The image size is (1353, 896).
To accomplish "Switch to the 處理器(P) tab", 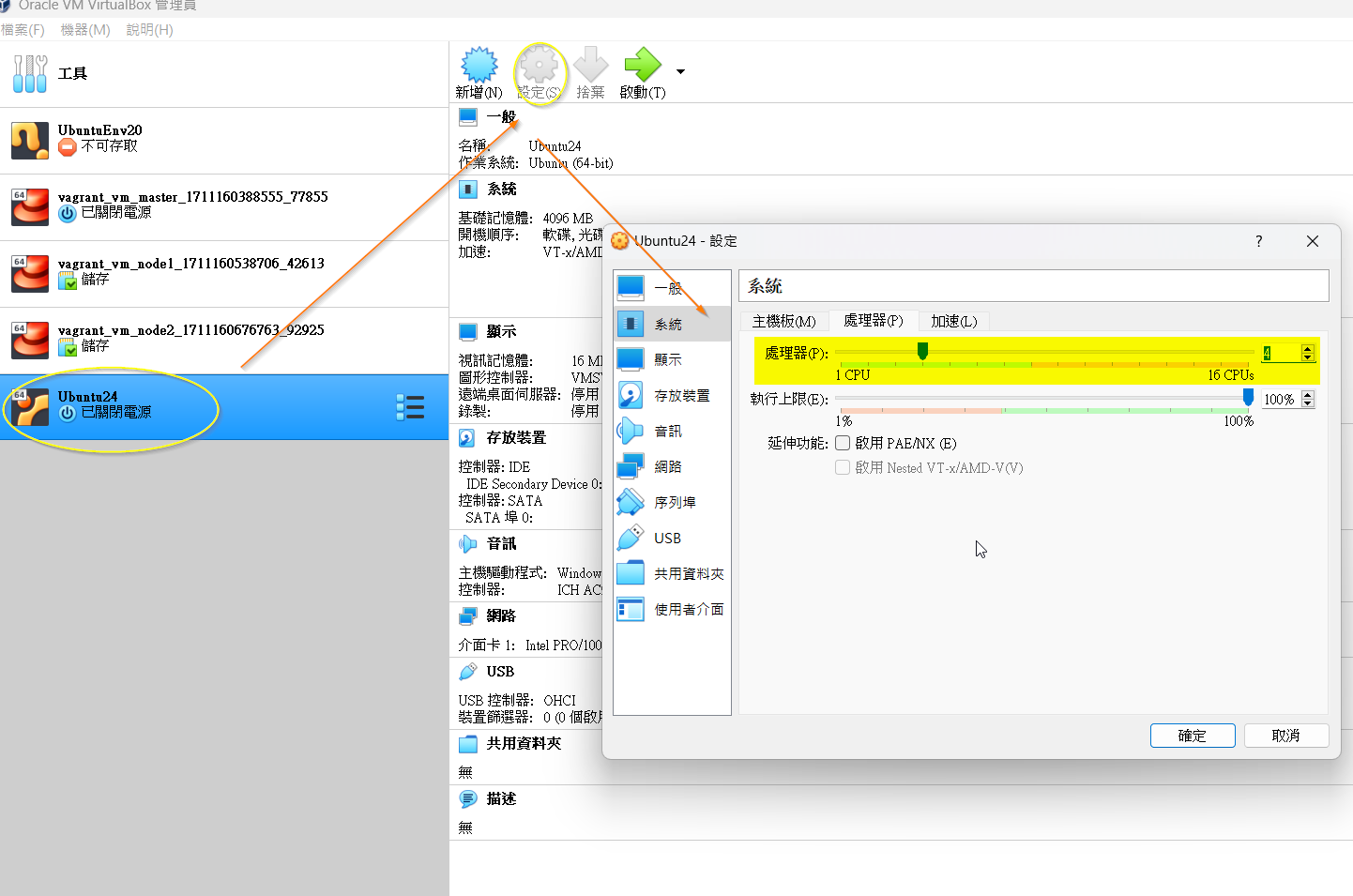I will click(x=874, y=320).
